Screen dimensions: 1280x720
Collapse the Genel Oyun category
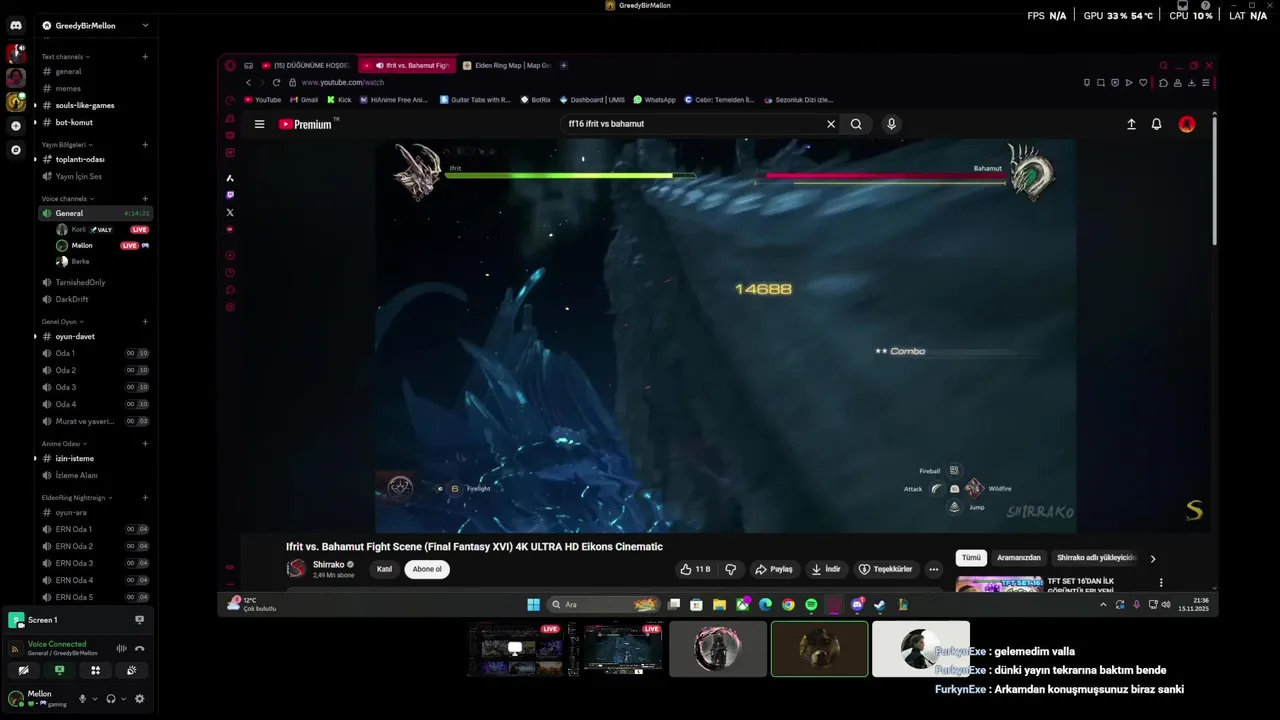[62, 322]
